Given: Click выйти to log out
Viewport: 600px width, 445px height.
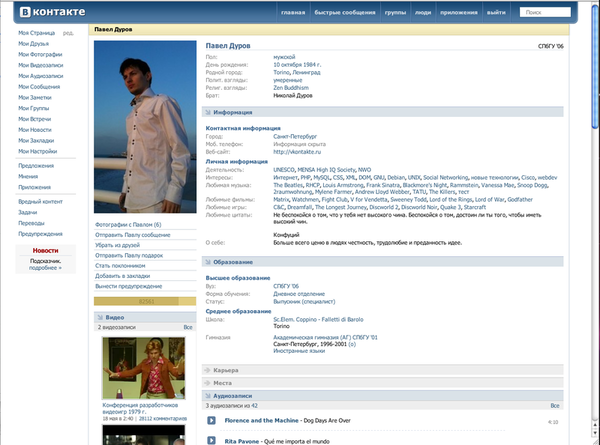Looking at the screenshot, I should coord(496,12).
